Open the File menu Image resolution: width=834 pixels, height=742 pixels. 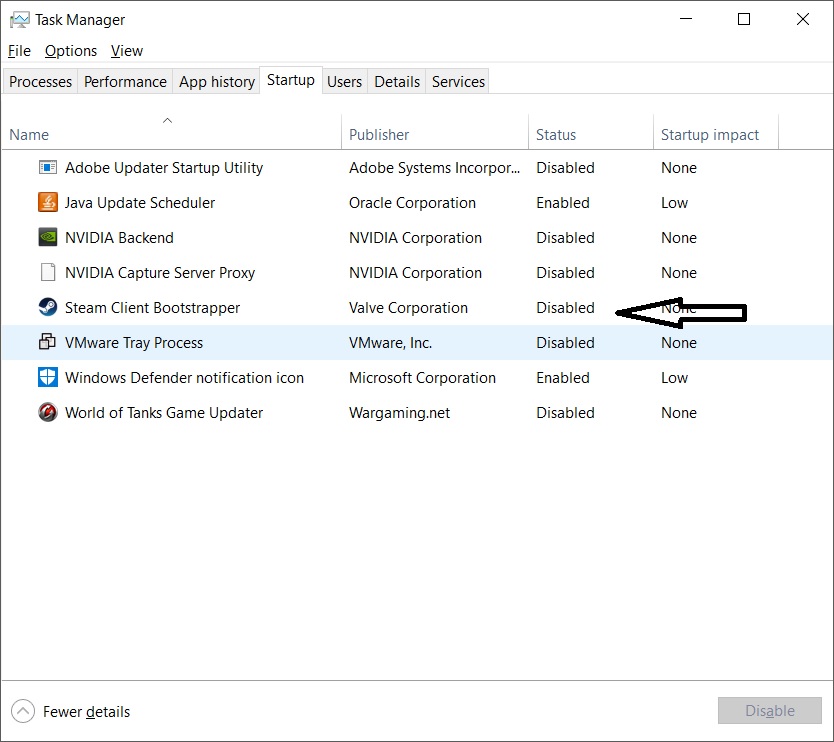click(x=20, y=51)
